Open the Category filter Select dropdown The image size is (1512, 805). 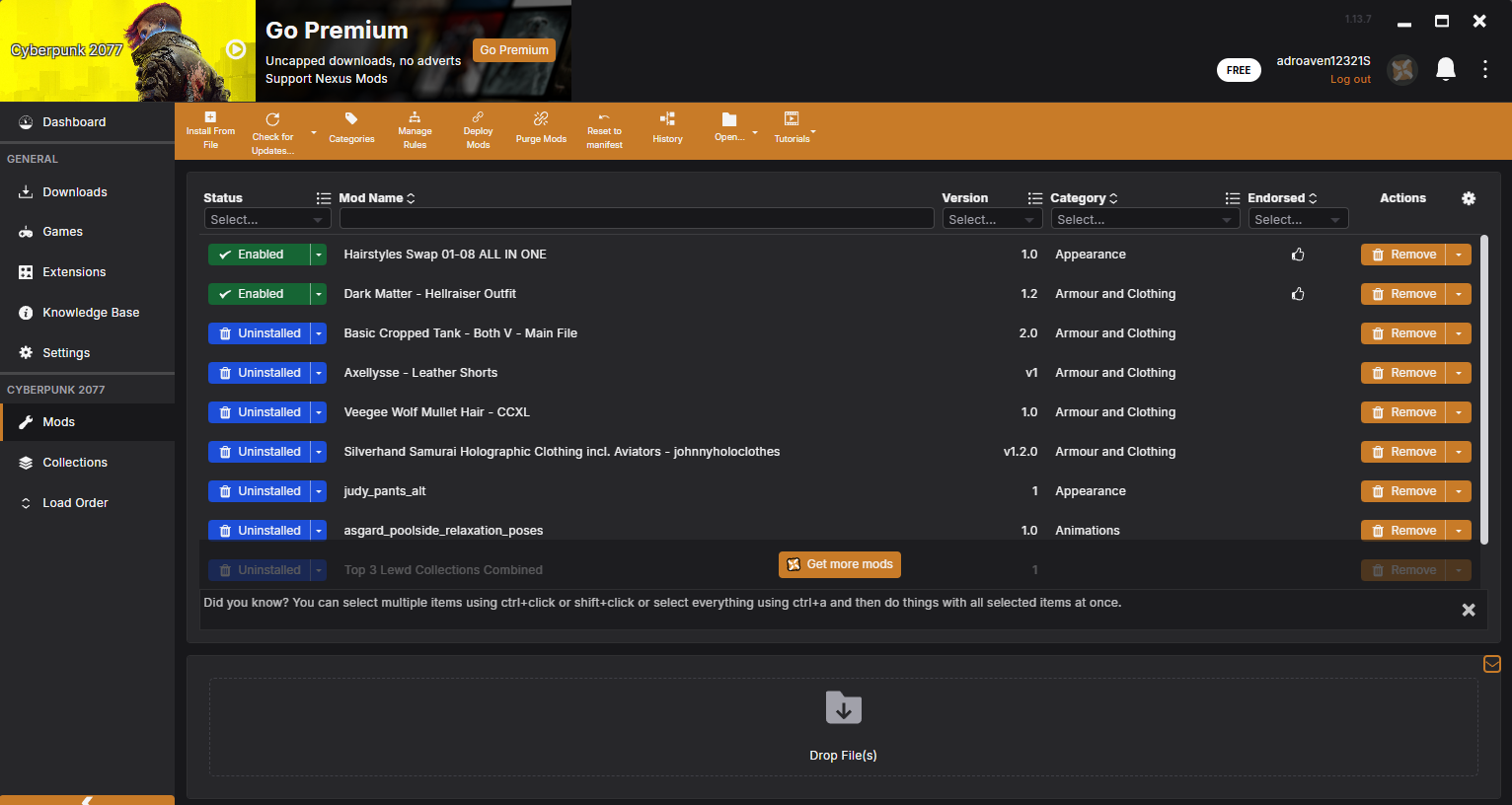pos(1145,219)
